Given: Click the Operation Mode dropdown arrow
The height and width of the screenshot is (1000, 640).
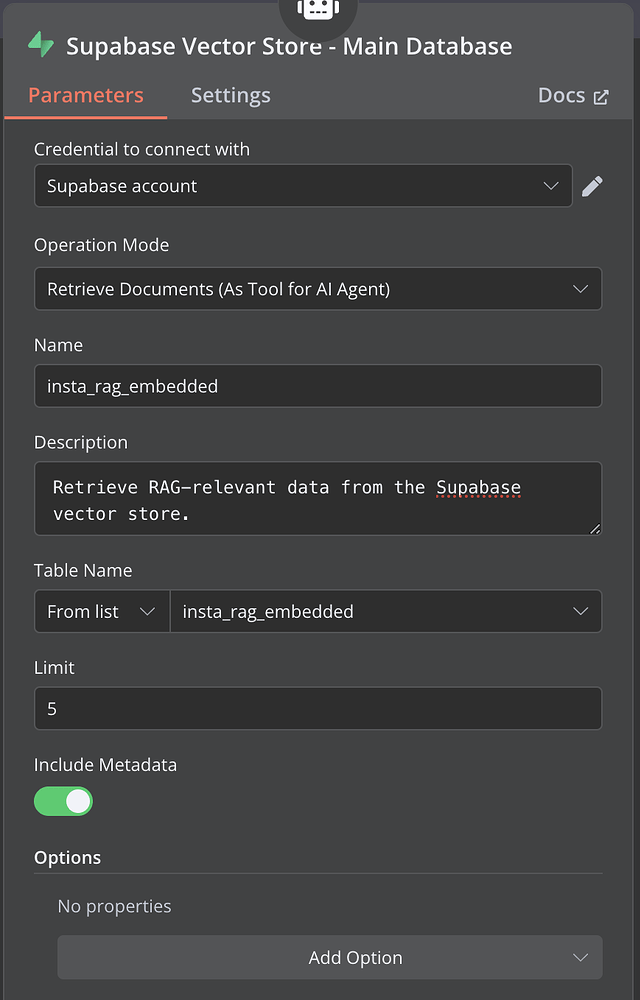Looking at the screenshot, I should 578,288.
